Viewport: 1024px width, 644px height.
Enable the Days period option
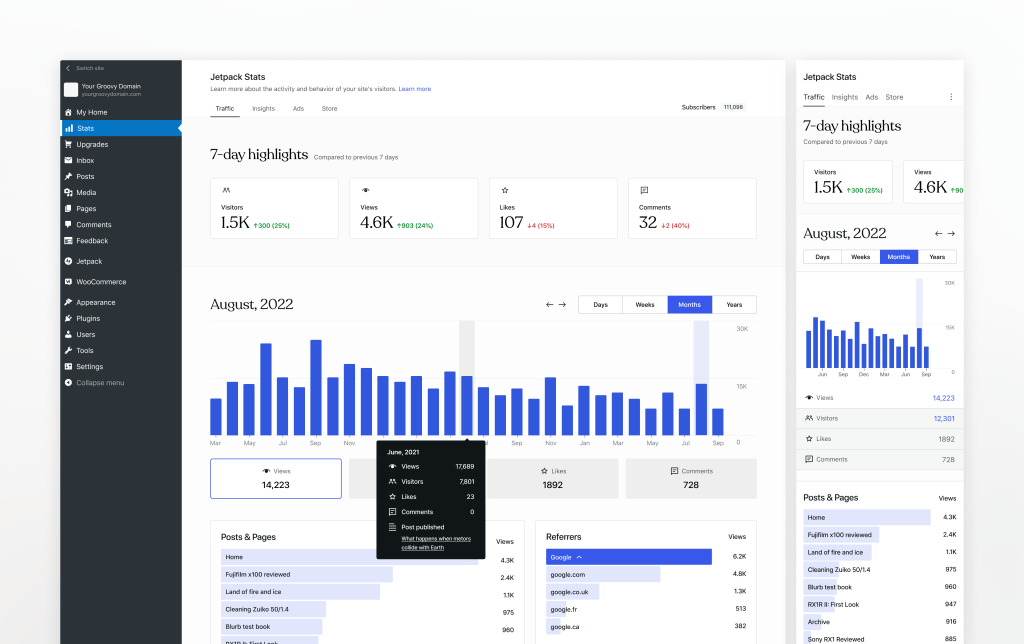tap(600, 304)
